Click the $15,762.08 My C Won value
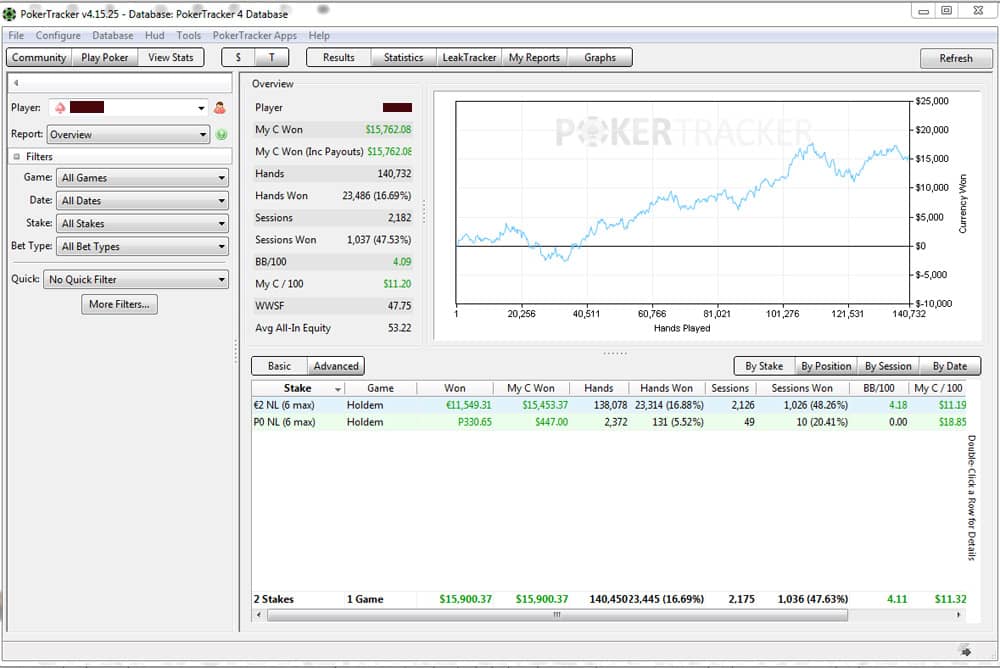 (x=388, y=130)
